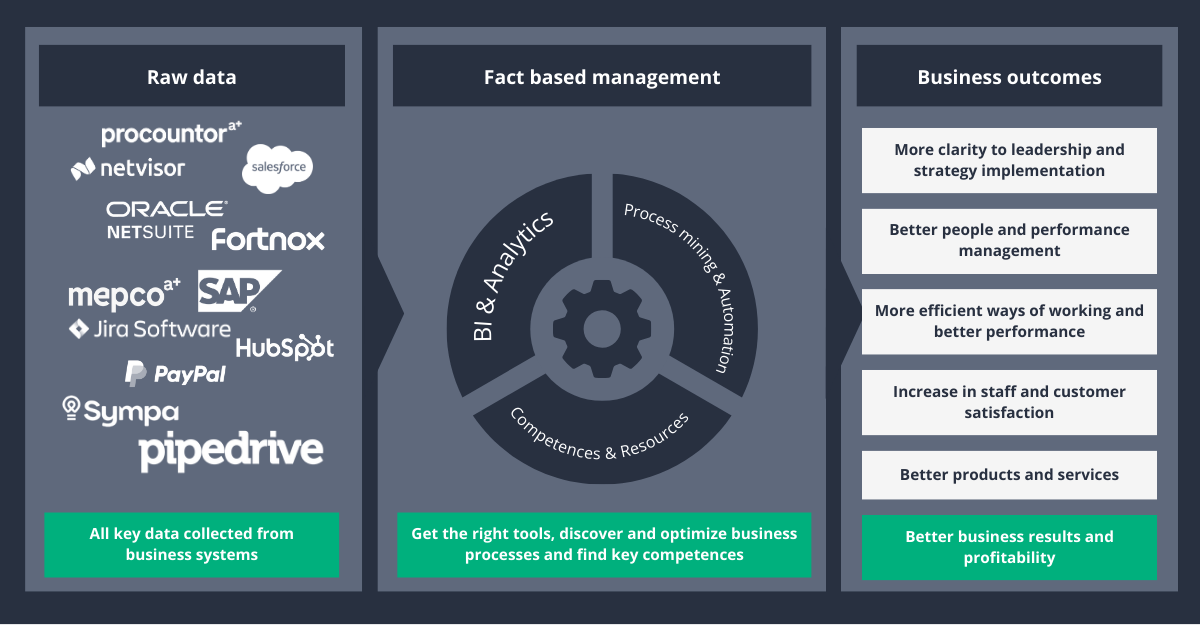
Task: Select the Jira Software logo
Action: tap(148, 327)
